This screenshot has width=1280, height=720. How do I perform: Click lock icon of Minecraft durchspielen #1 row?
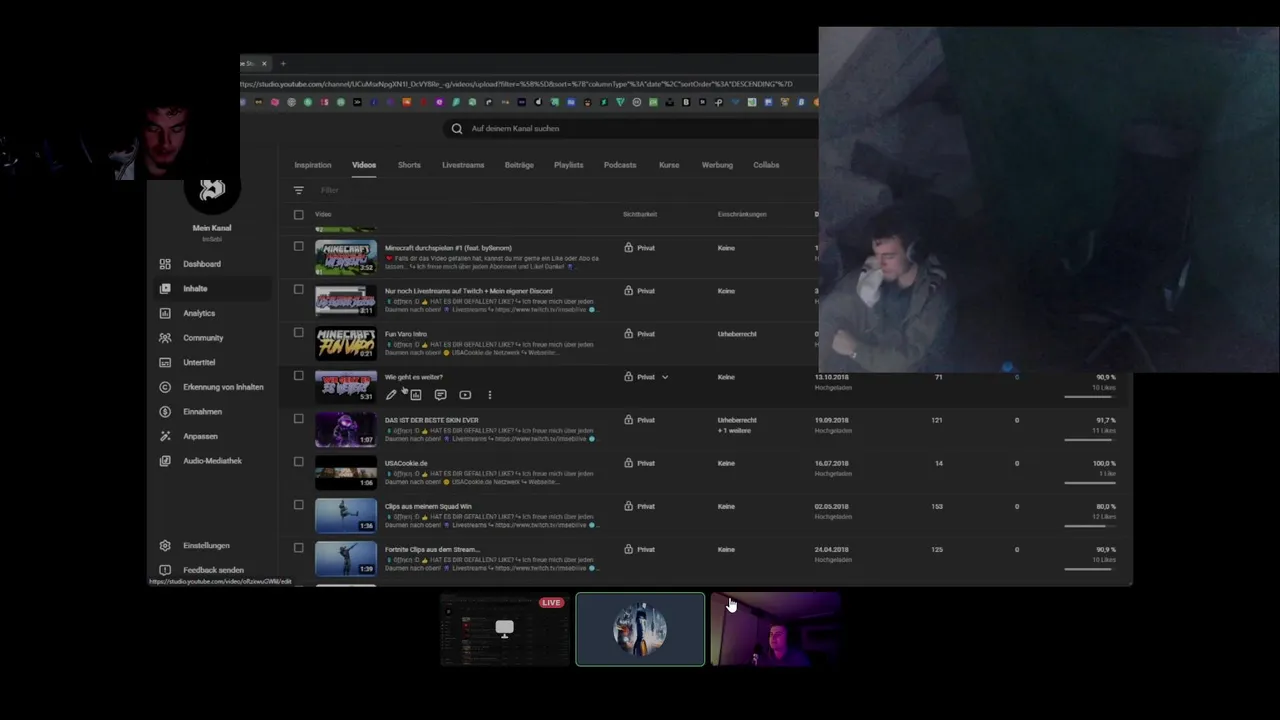(x=628, y=248)
